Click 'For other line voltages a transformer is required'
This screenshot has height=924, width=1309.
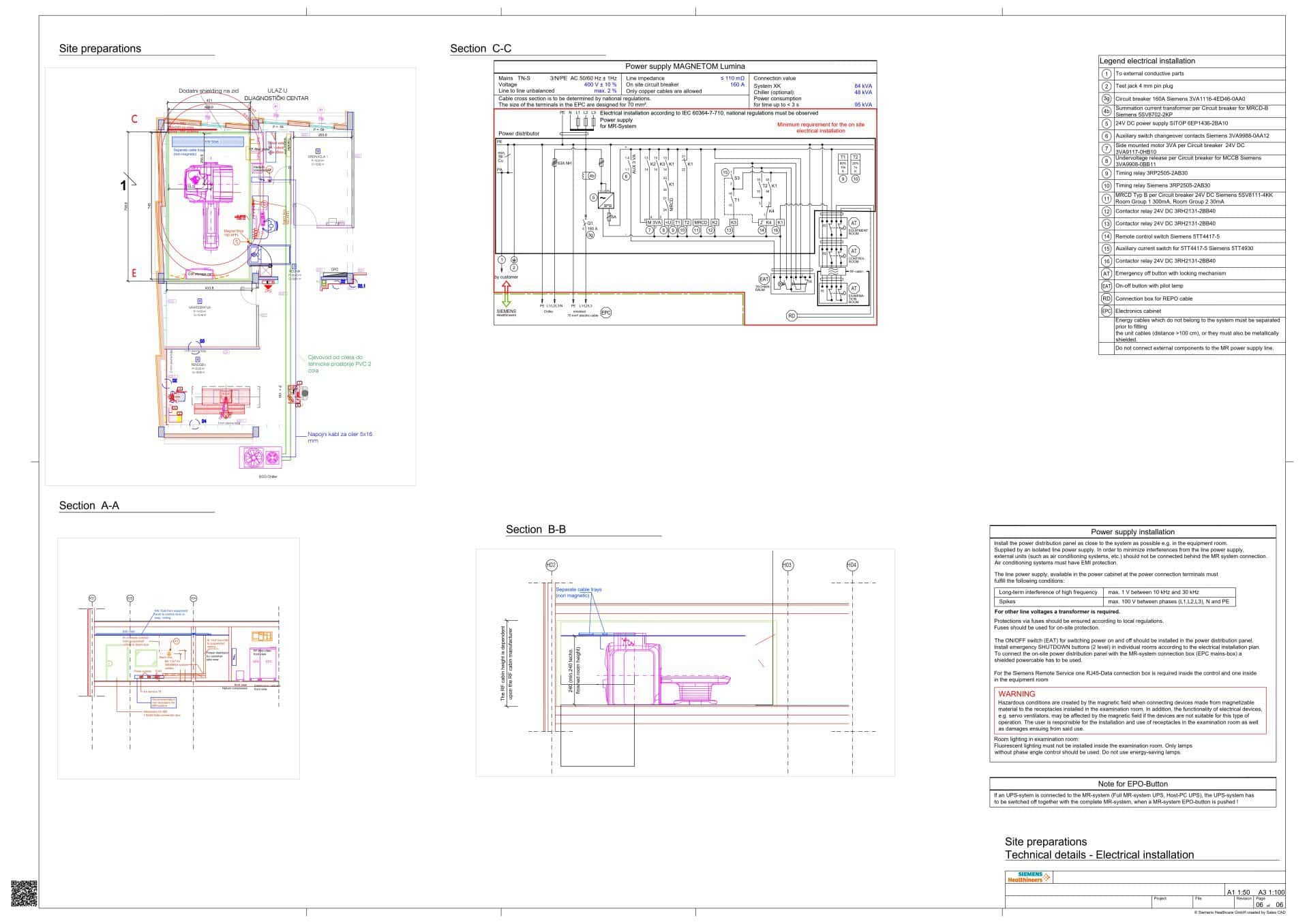pyautogui.click(x=1057, y=612)
